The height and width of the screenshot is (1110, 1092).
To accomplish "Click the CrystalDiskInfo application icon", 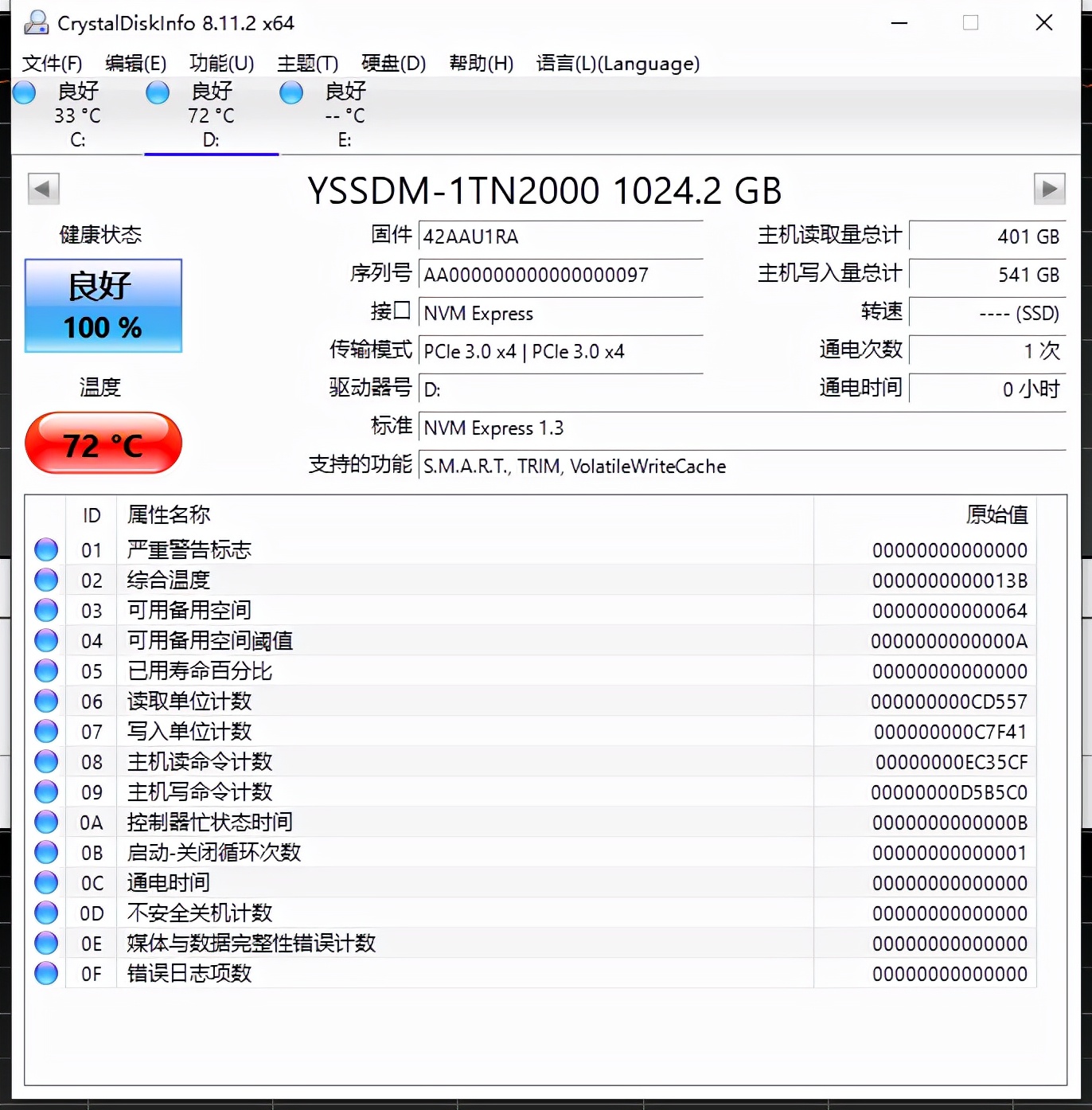I will coord(35,23).
